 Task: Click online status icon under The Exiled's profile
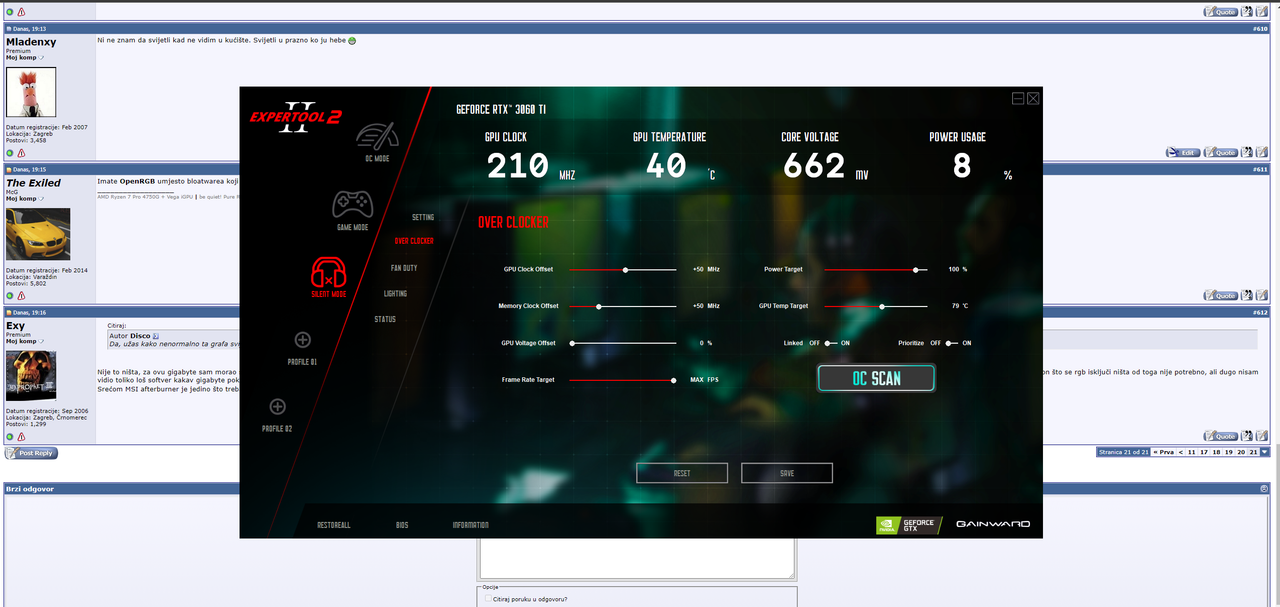[x=10, y=295]
